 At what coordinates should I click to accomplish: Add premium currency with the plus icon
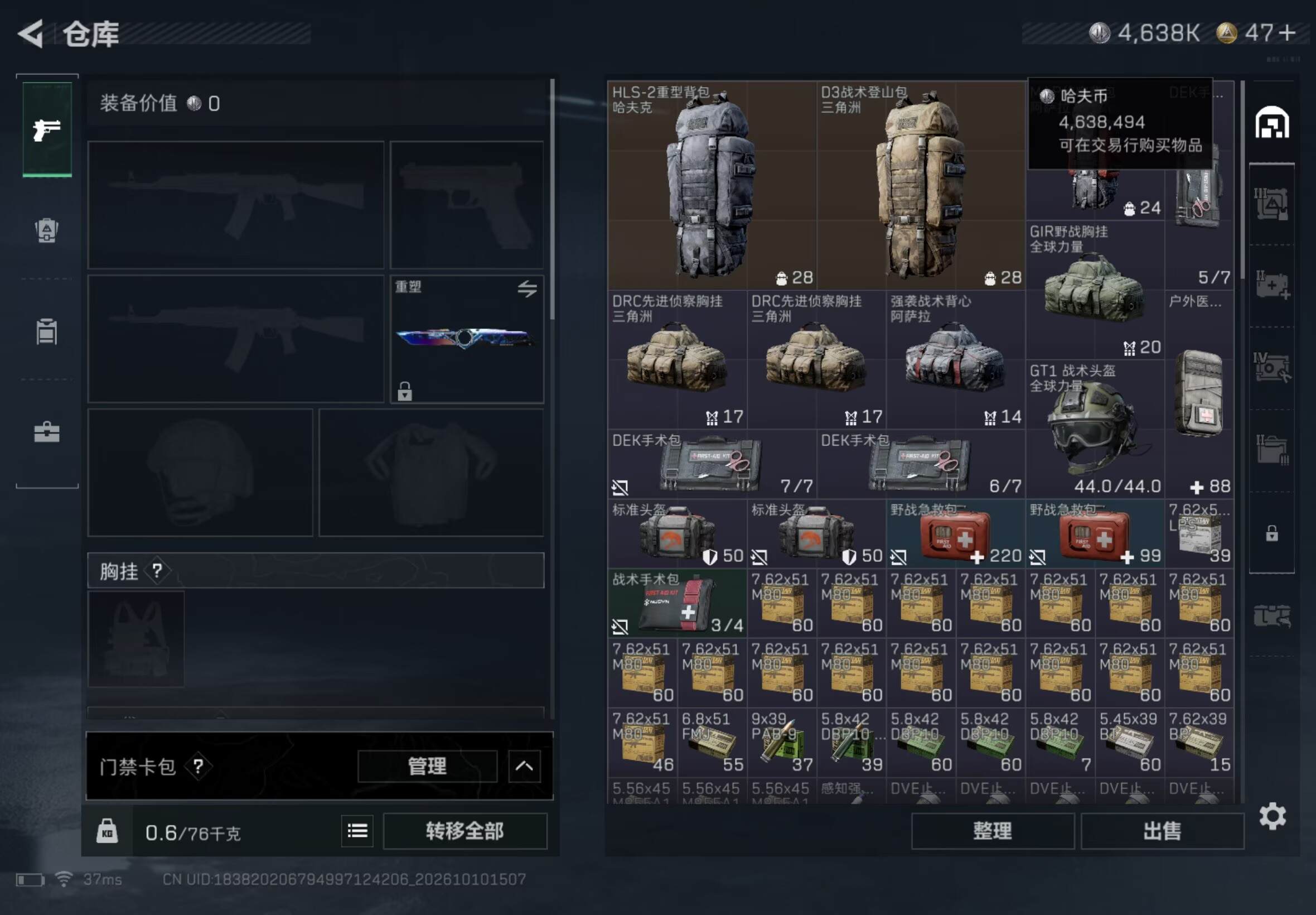(x=1288, y=33)
